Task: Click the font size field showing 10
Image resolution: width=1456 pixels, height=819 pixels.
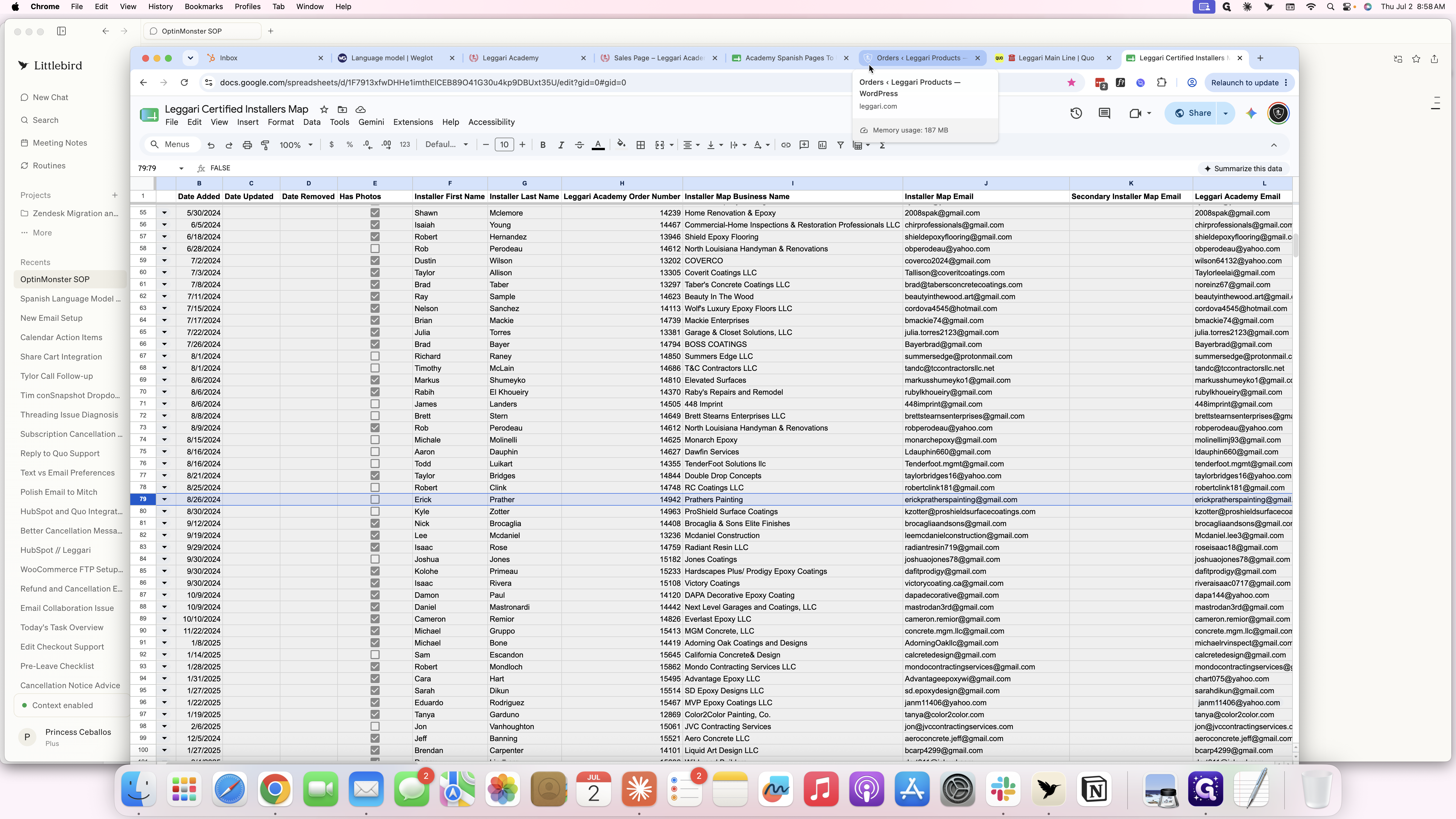Action: click(504, 145)
